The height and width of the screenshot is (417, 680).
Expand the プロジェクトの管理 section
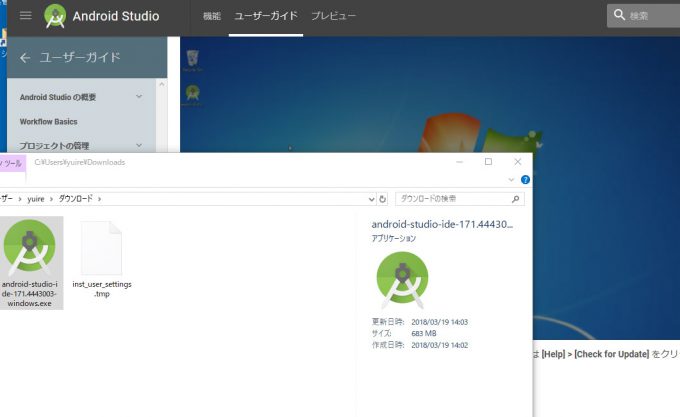coord(139,145)
